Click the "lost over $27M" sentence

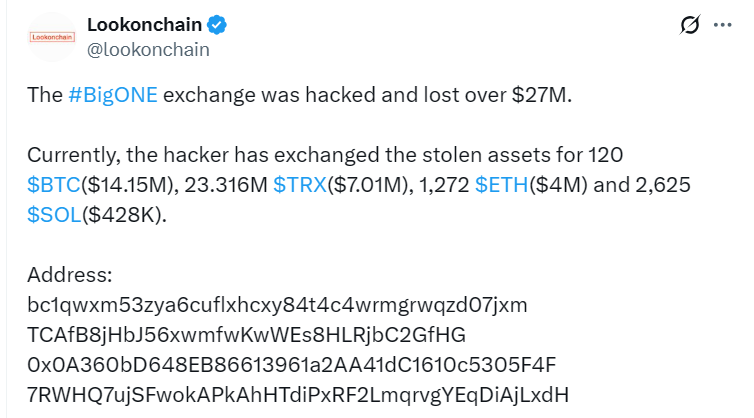[497, 95]
